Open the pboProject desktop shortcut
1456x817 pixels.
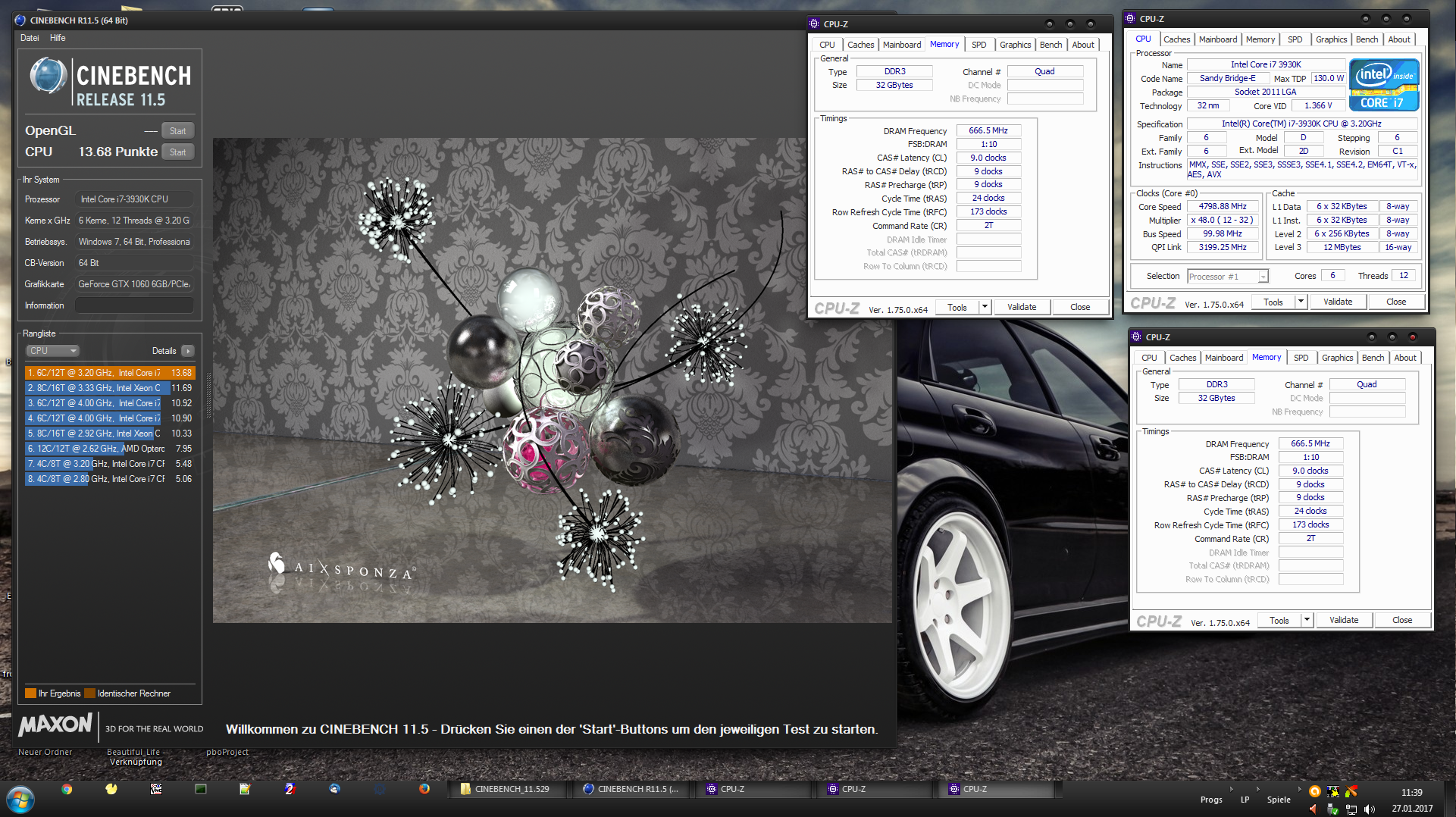tap(227, 752)
